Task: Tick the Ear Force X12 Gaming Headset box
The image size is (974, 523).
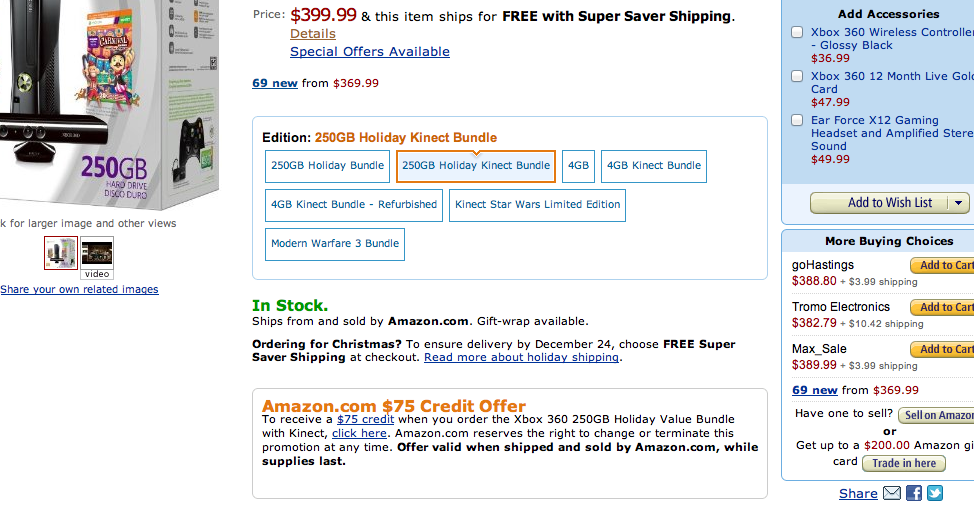Action: pyautogui.click(x=797, y=120)
